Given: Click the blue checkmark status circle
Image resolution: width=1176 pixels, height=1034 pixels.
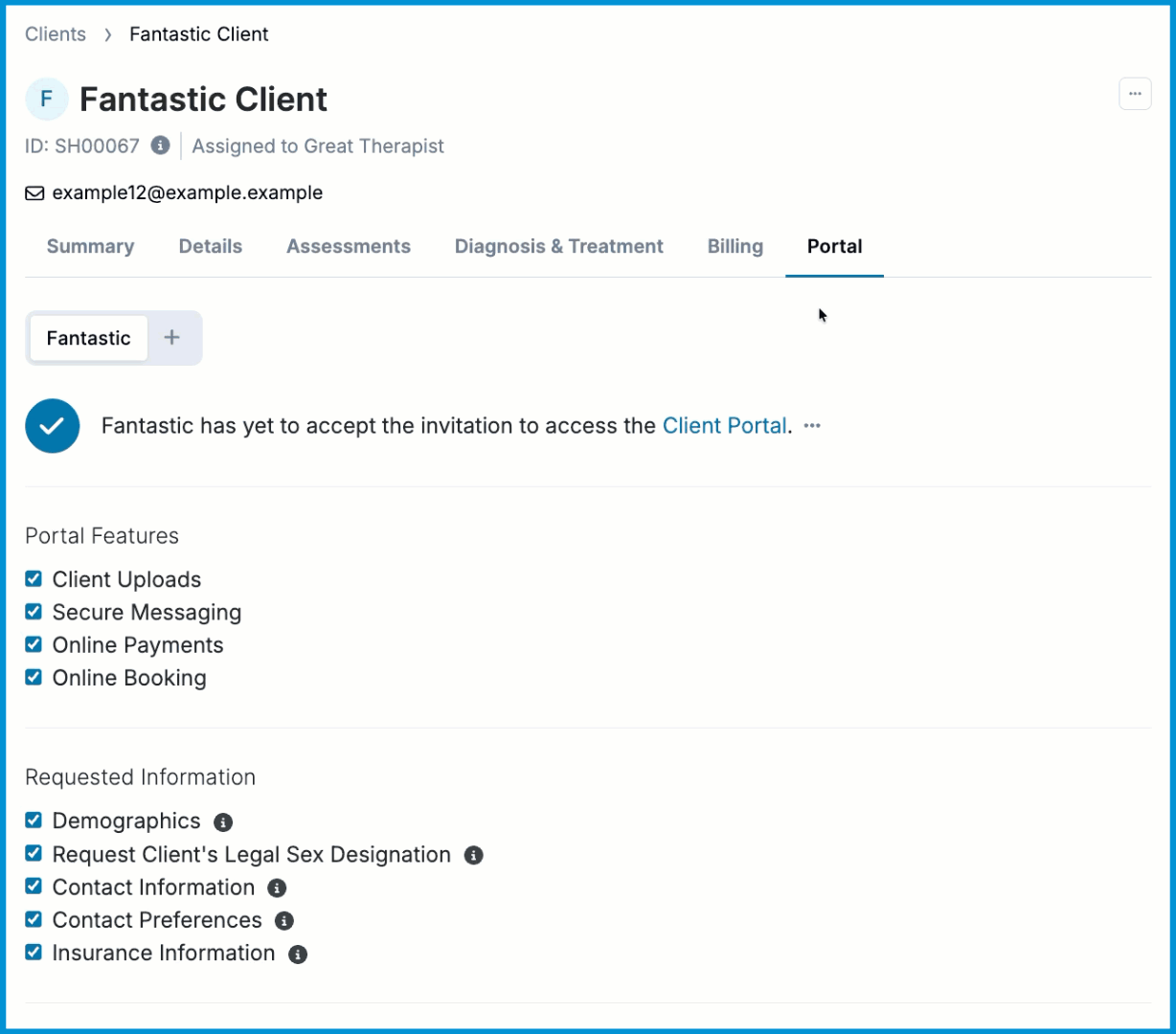Looking at the screenshot, I should click(53, 426).
